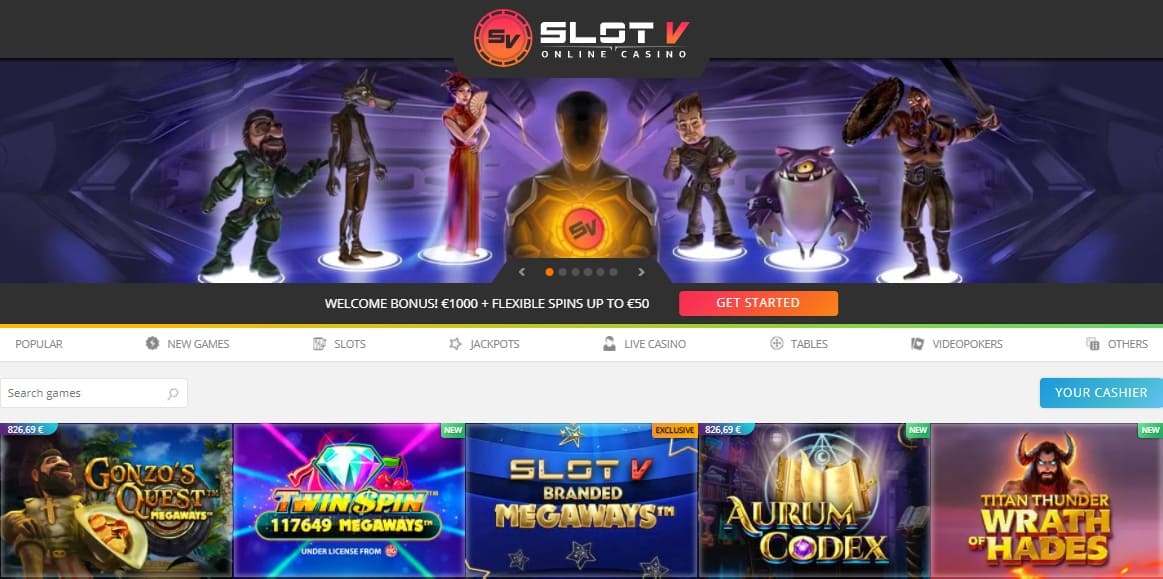This screenshot has width=1163, height=579.
Task: Advance to next banner slide arrow
Action: pyautogui.click(x=641, y=272)
